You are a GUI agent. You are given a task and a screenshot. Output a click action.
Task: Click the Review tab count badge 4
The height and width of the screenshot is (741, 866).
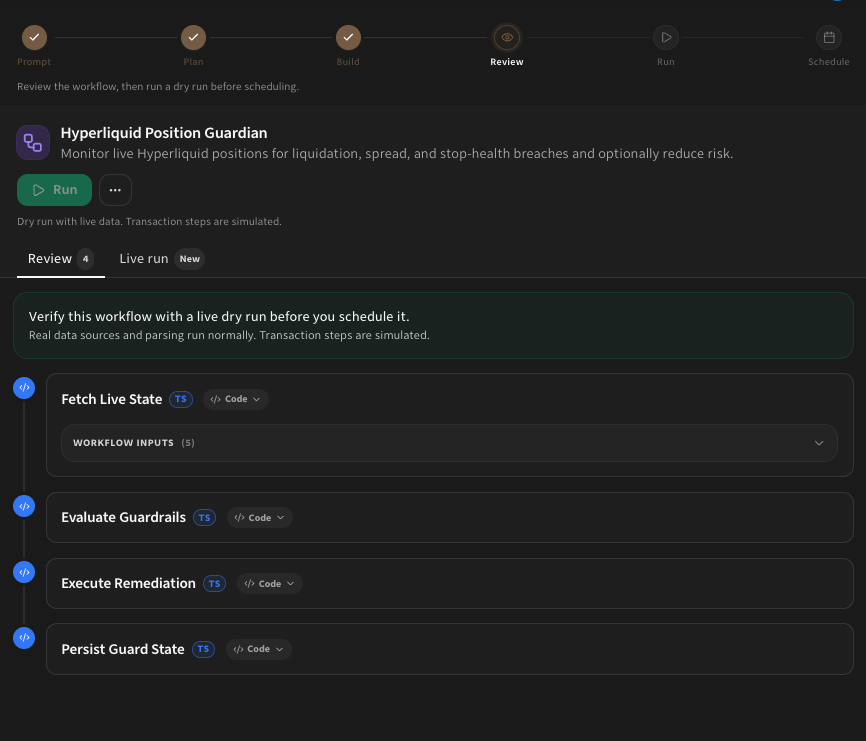(86, 259)
